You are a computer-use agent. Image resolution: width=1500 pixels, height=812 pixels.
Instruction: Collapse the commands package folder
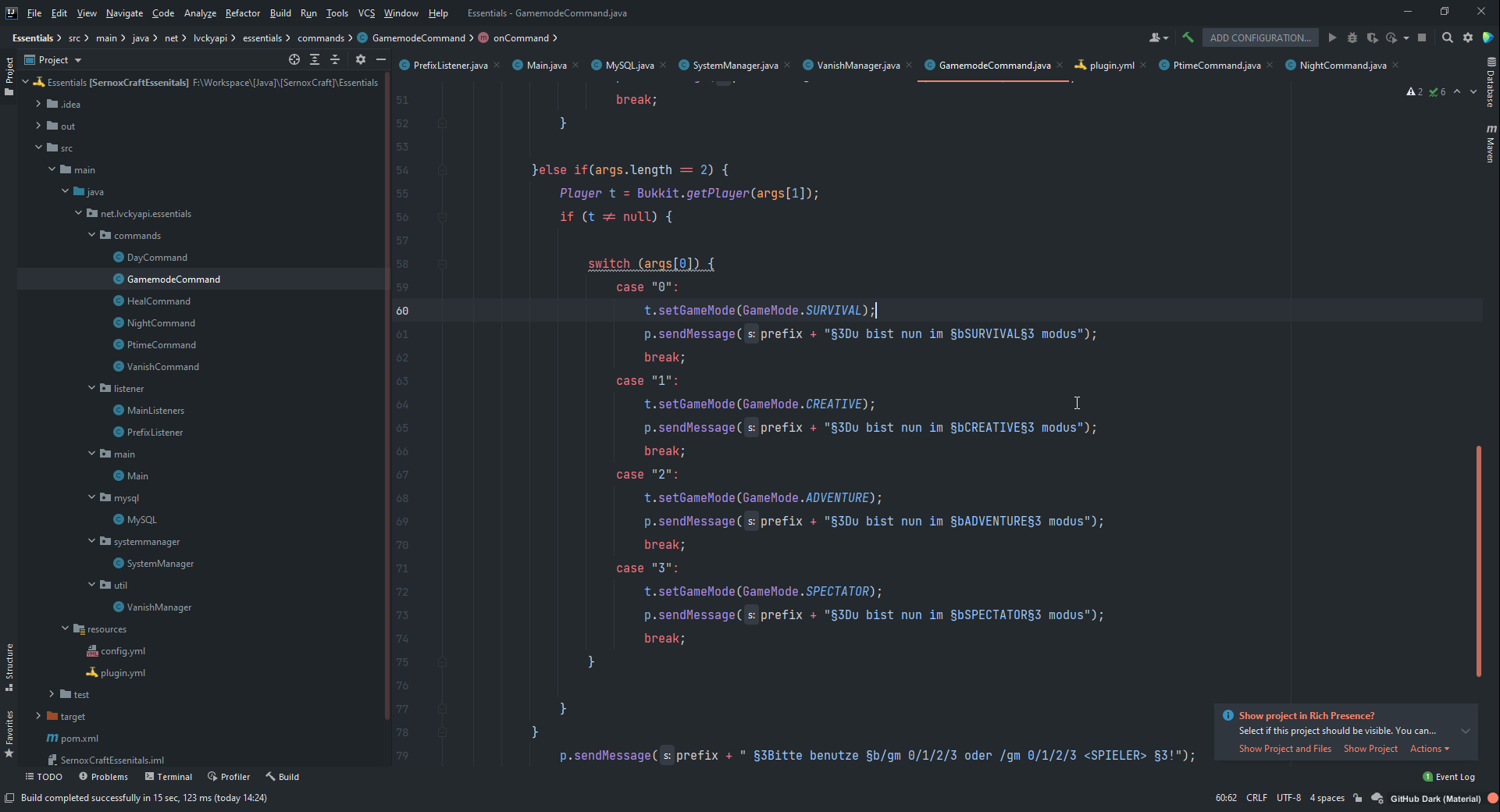tap(91, 235)
